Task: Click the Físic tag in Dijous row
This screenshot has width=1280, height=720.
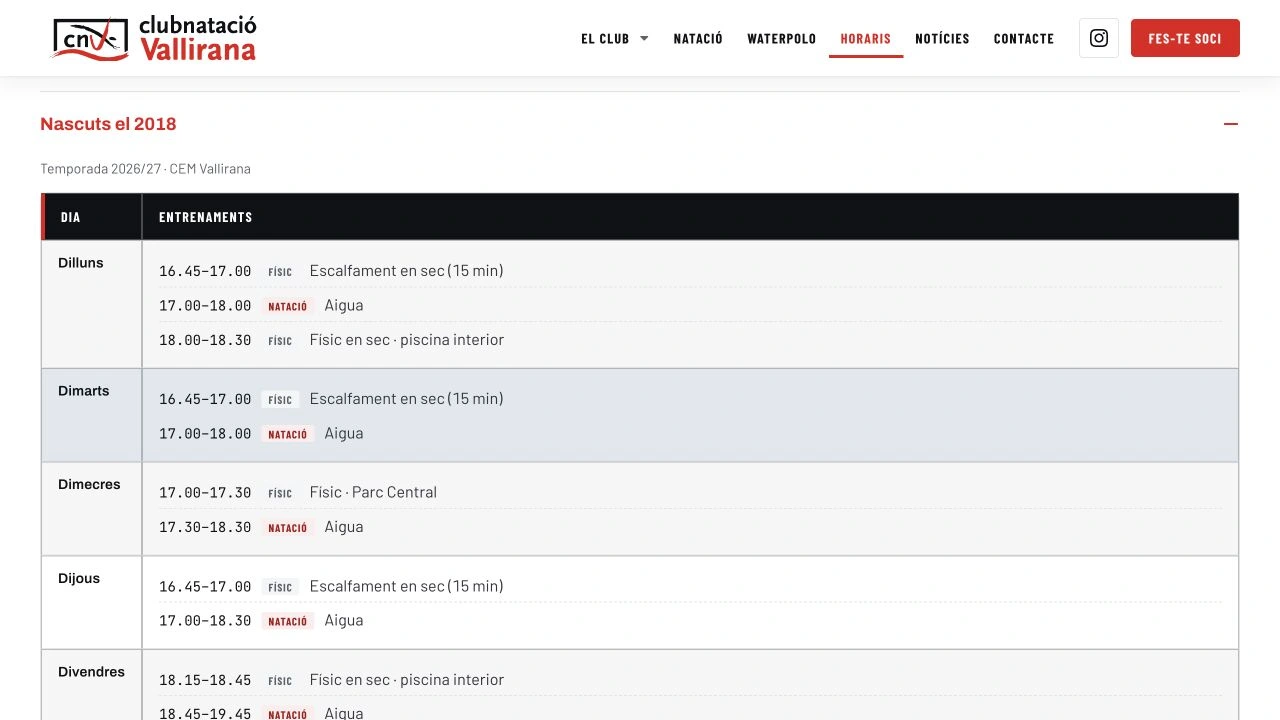Action: tap(280, 587)
